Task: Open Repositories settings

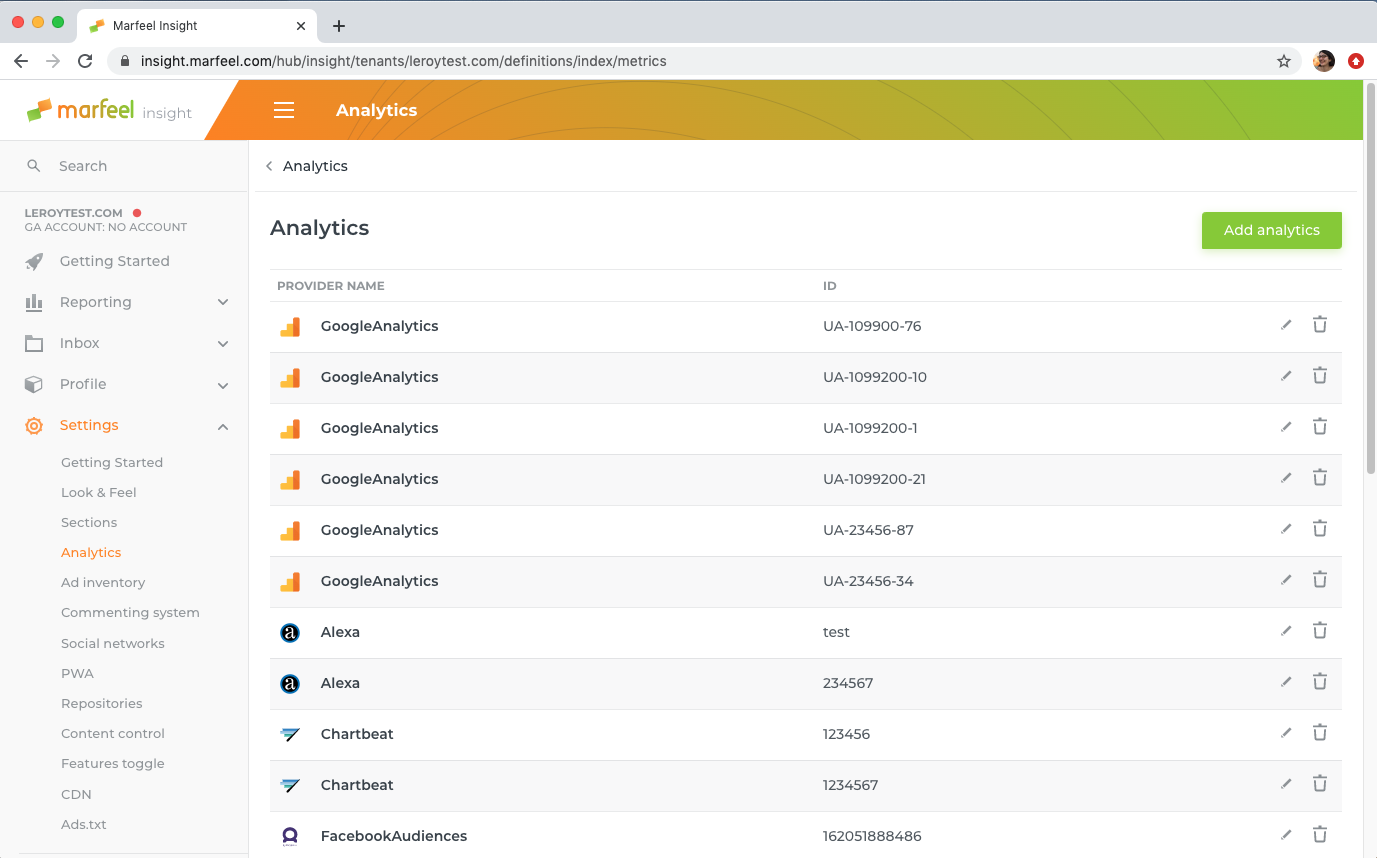Action: click(x=102, y=703)
